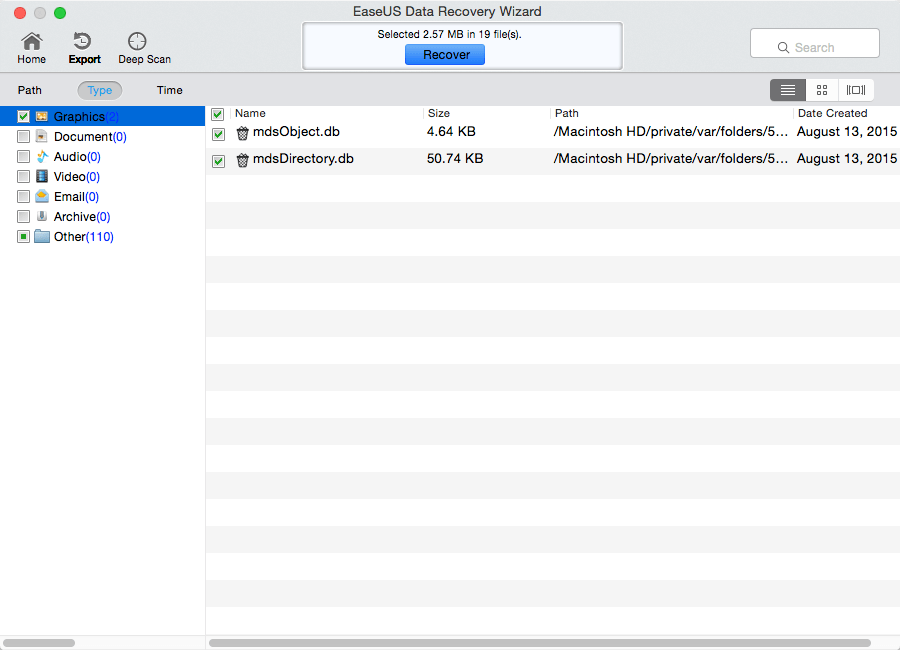Check the Archive category checkbox

click(x=23, y=216)
